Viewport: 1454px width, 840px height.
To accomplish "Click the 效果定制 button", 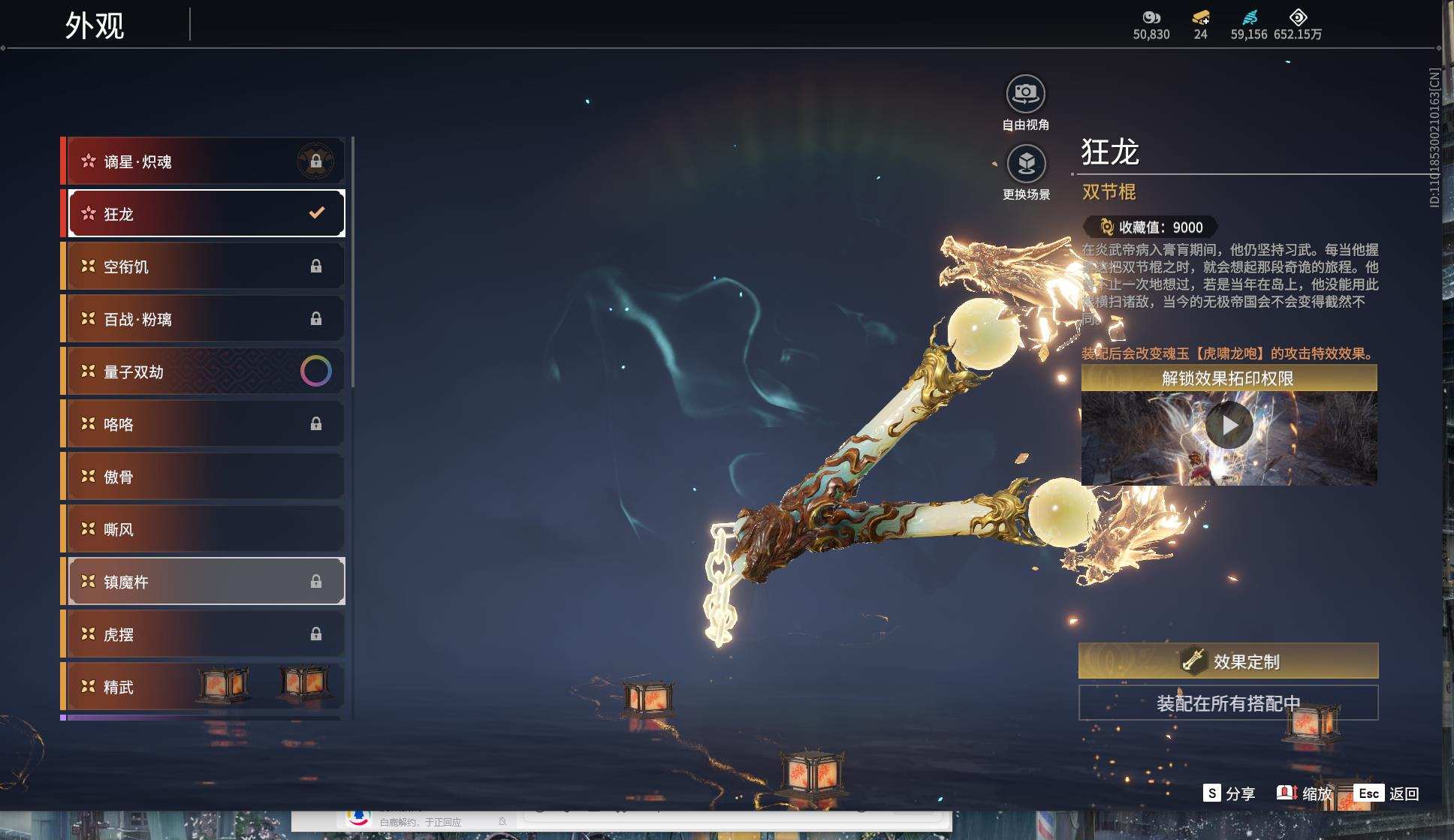I will pos(1228,661).
